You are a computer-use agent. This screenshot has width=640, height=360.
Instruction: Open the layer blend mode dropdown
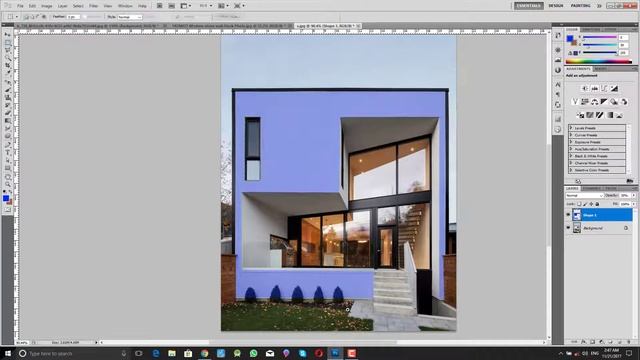[584, 196]
